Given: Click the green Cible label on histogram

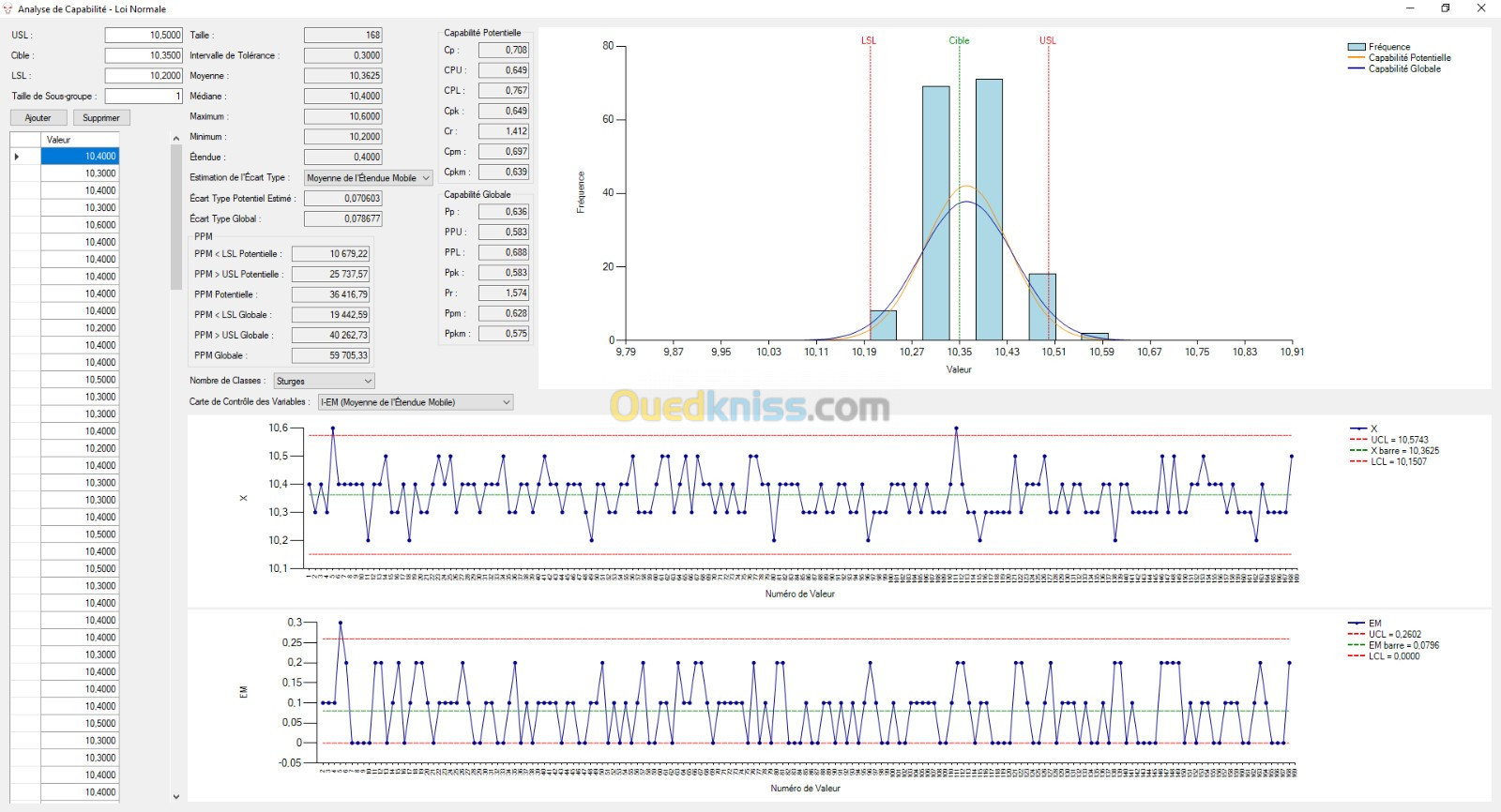Looking at the screenshot, I should click(959, 41).
